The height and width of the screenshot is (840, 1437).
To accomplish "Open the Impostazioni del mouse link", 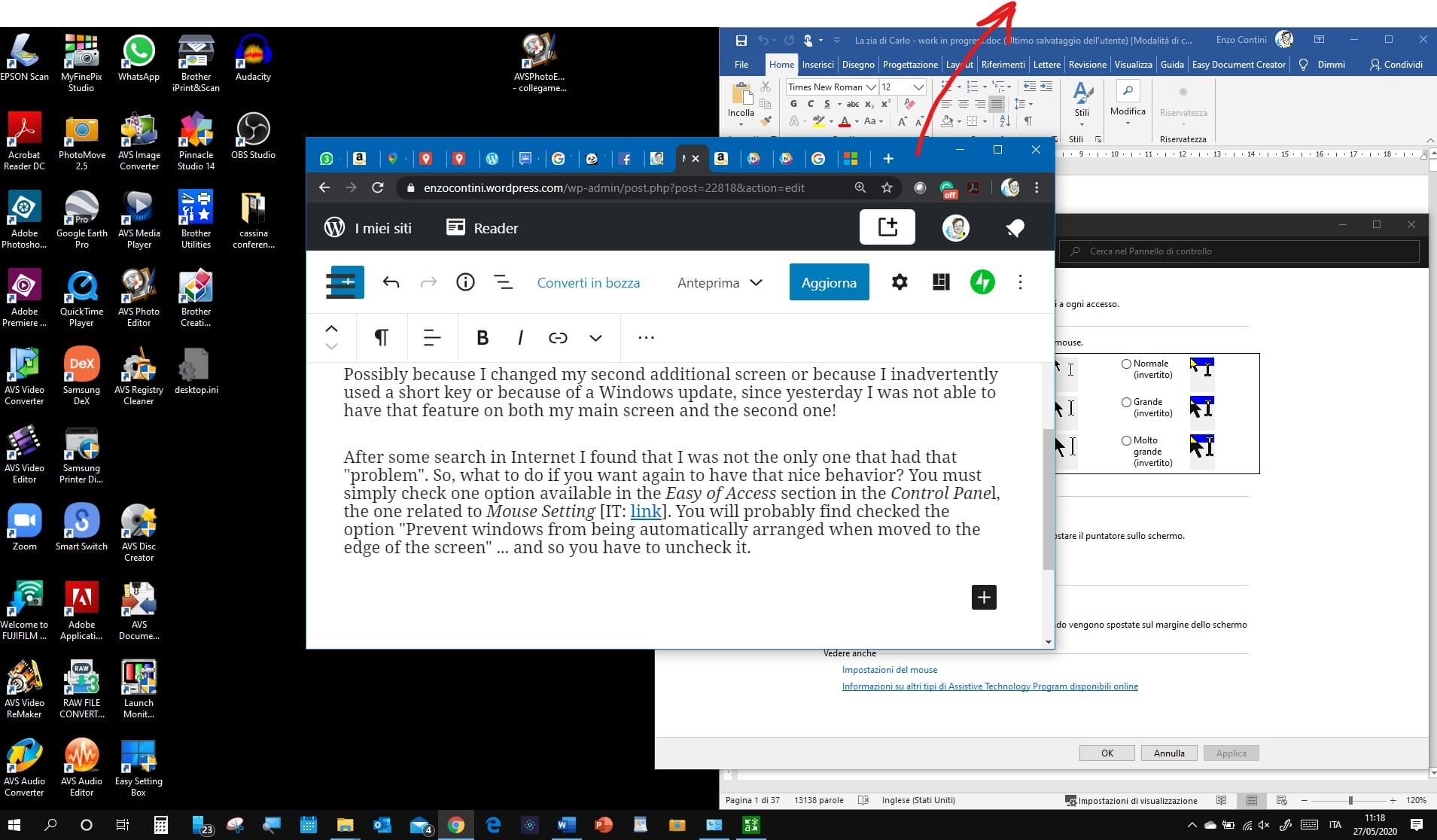I will coord(889,670).
